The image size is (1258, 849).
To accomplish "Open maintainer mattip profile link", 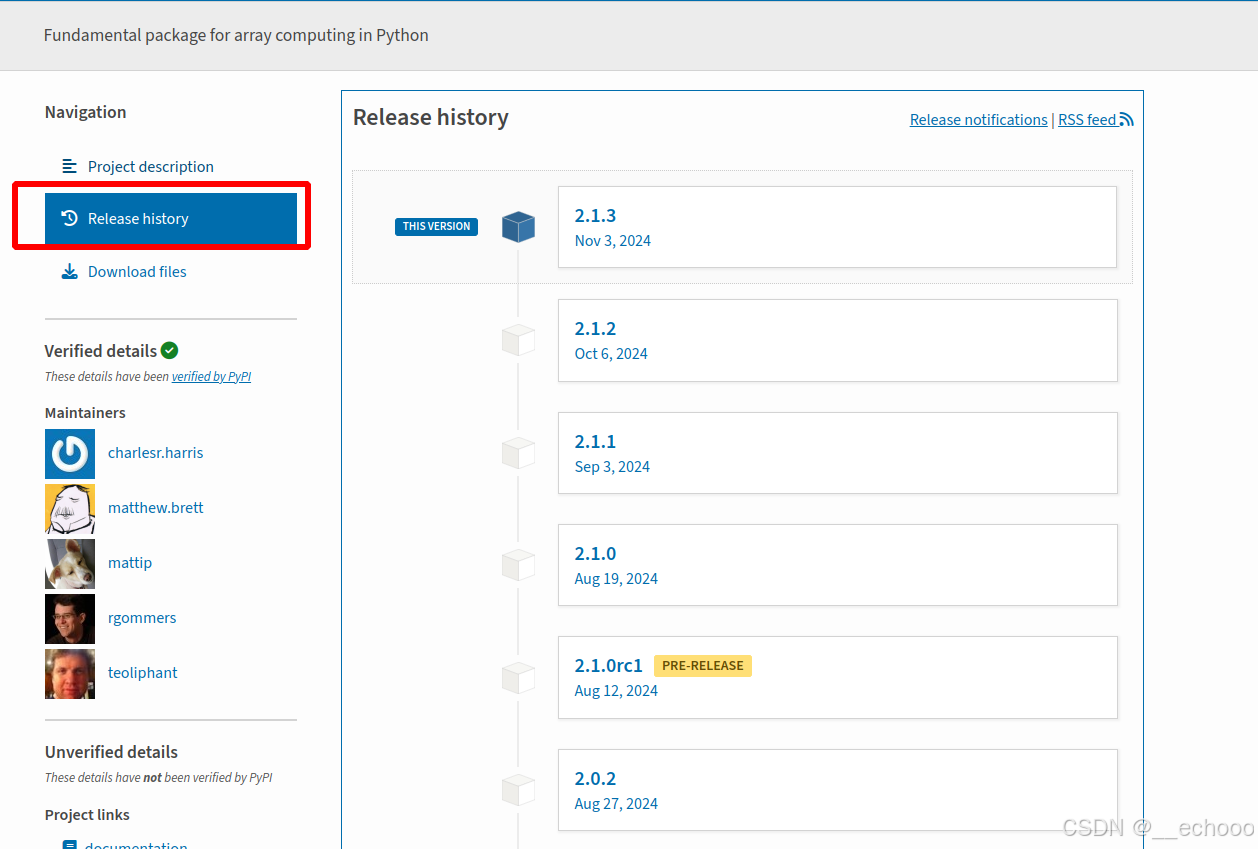I will [130, 562].
